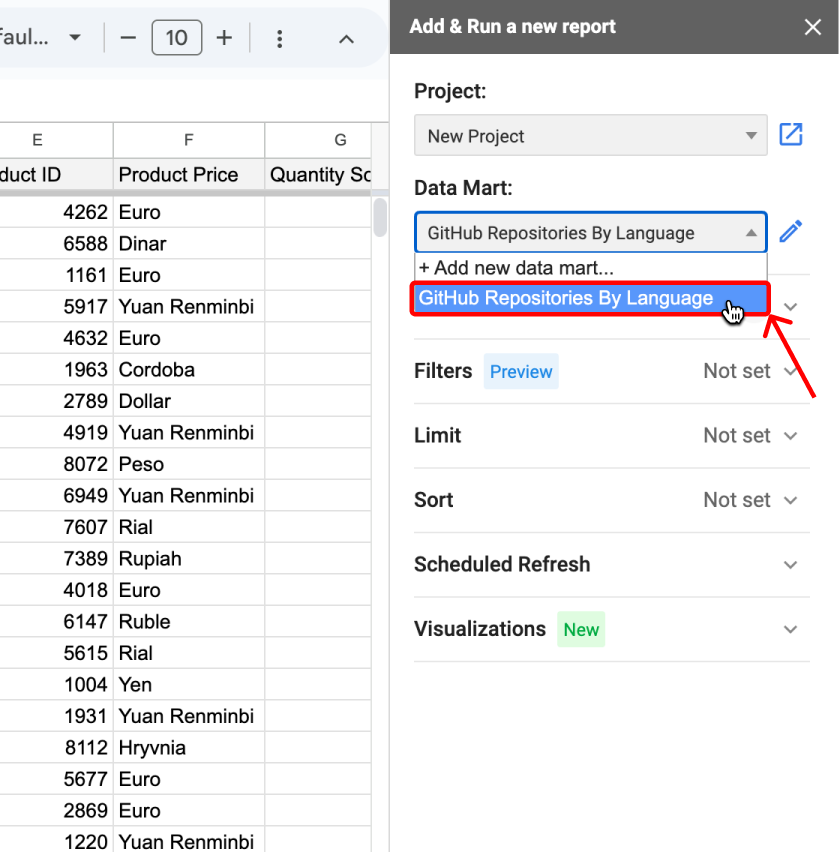The width and height of the screenshot is (839, 852).
Task: Select the Quantity Sold header cell
Action: click(x=318, y=175)
